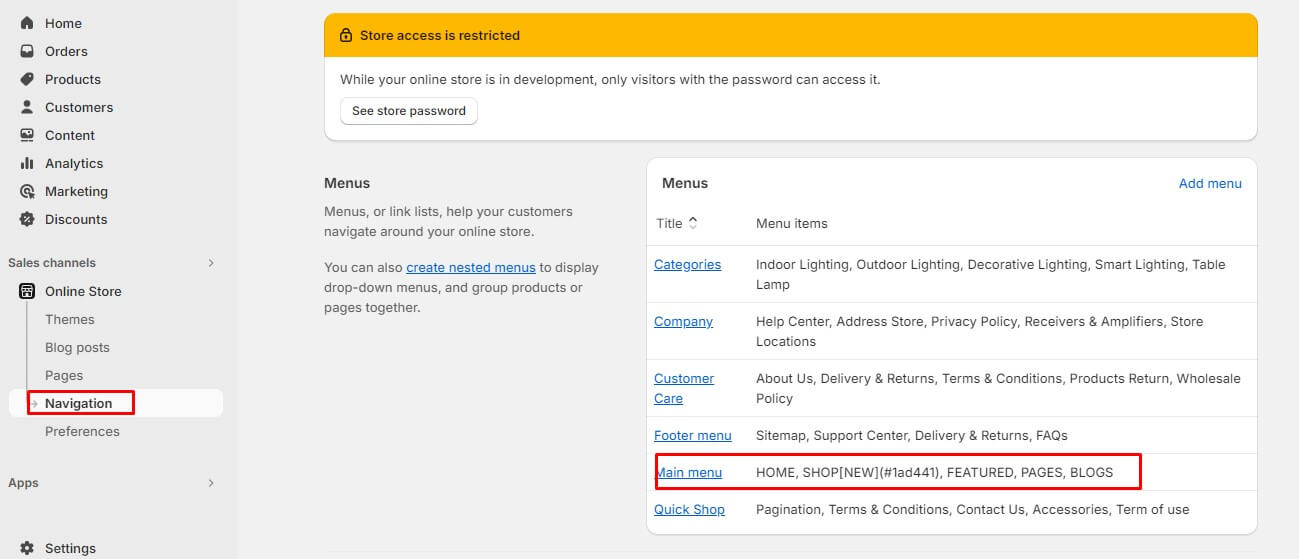Open Settings gear icon
Screen dimensions: 1299x559
pos(27,548)
